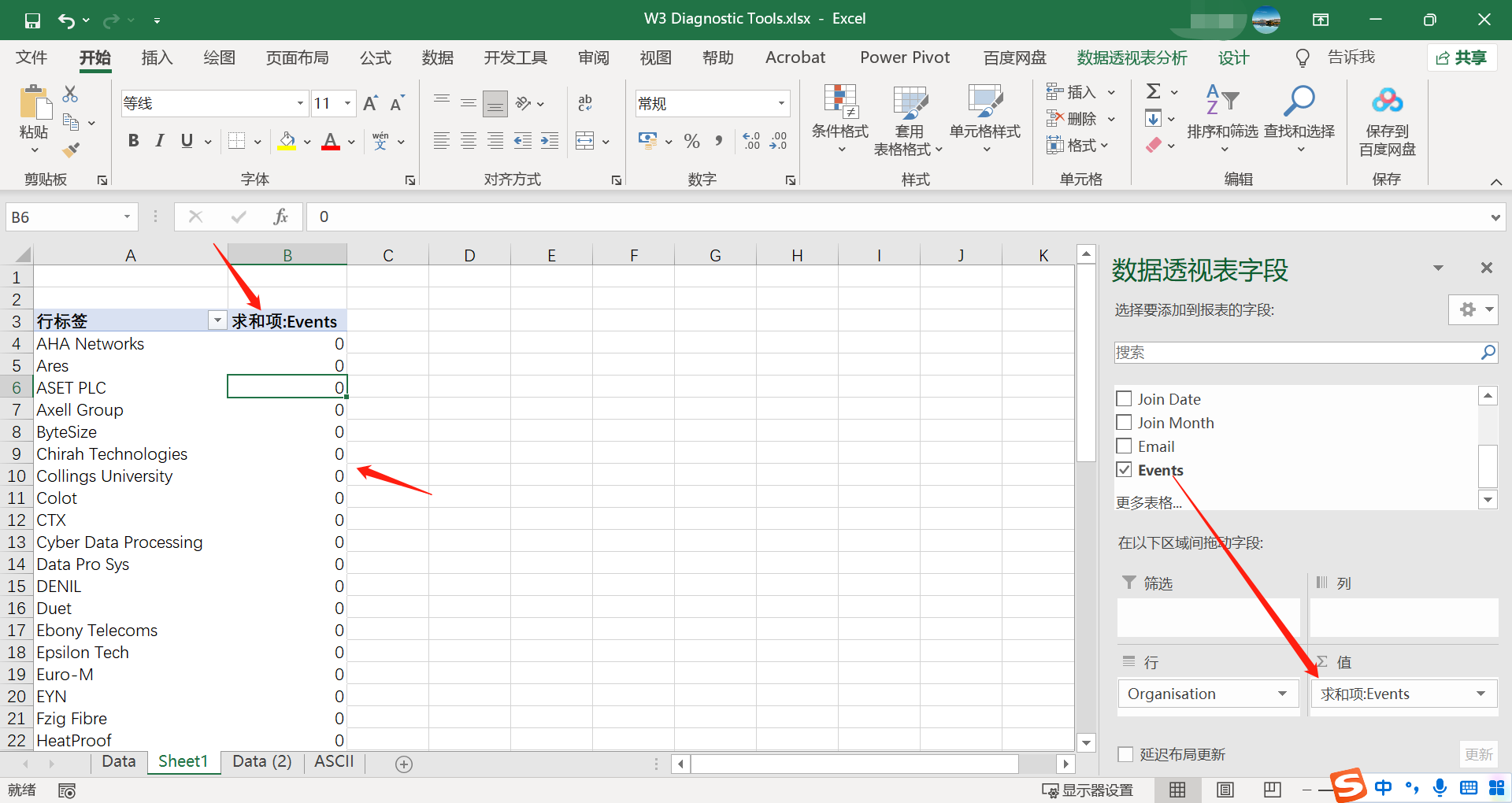This screenshot has height=803, width=1512.
Task: Click the 共享 Share button
Action: tap(1462, 57)
